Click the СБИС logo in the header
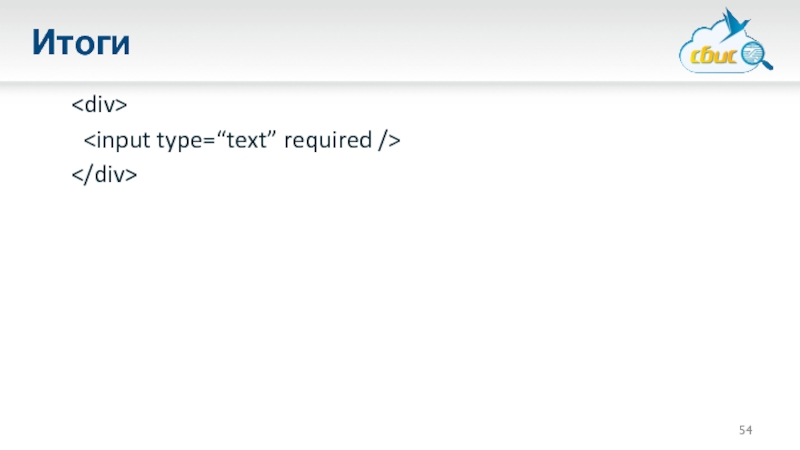The height and width of the screenshot is (450, 800). [x=725, y=46]
